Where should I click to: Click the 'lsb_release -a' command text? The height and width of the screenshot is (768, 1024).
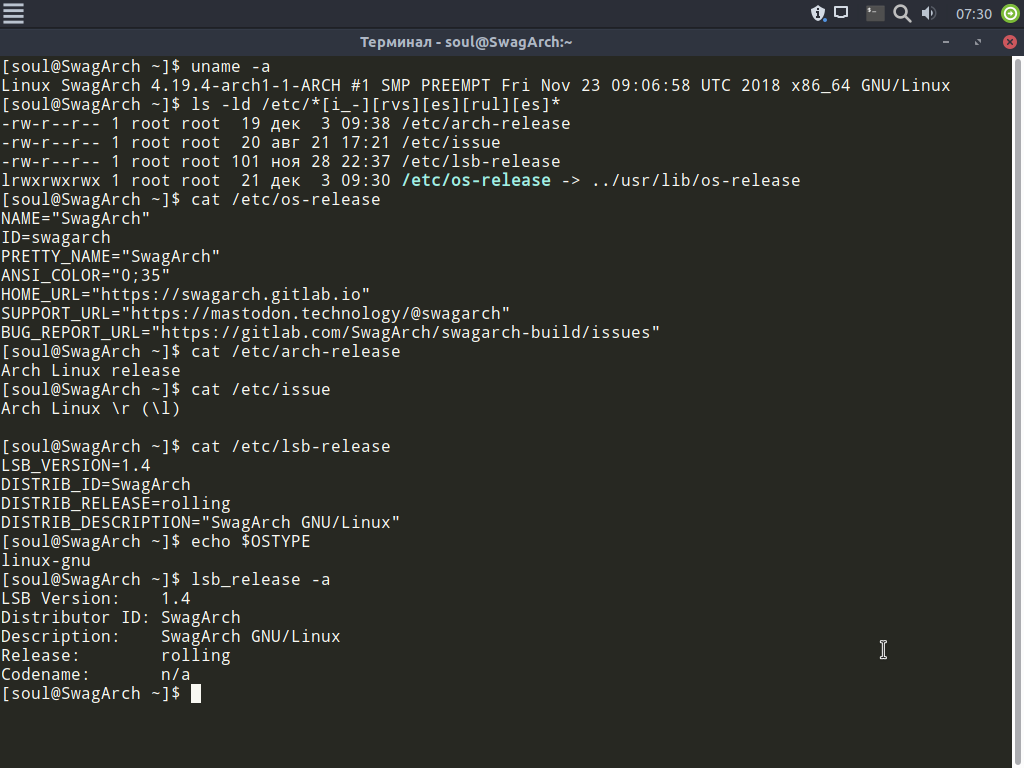(261, 579)
